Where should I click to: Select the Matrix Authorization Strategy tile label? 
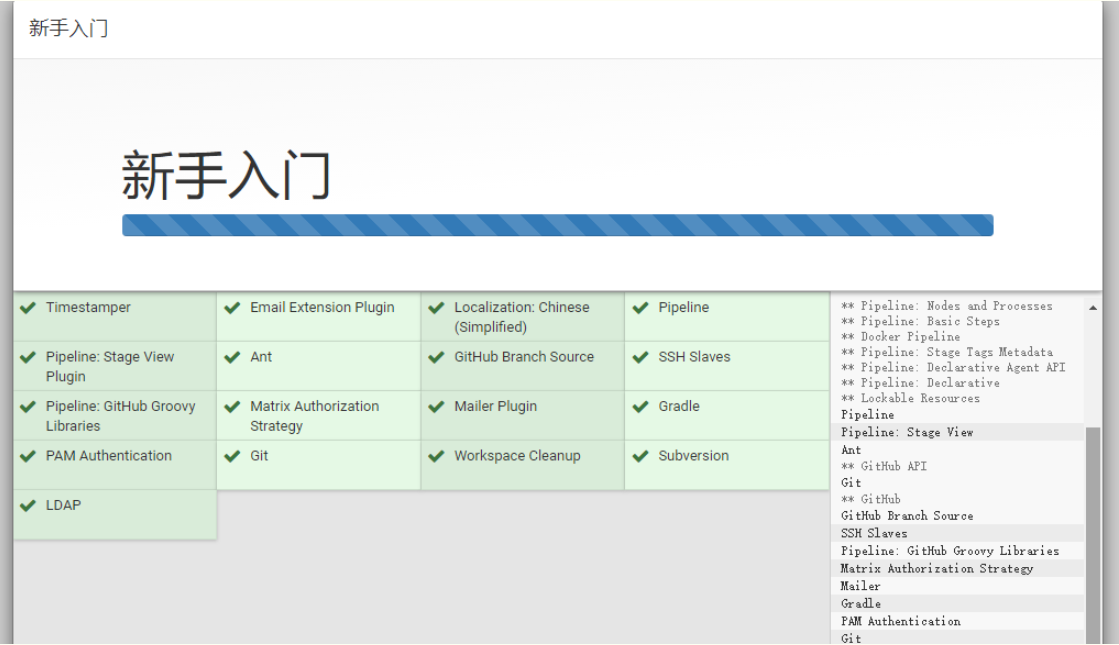pyautogui.click(x=315, y=416)
